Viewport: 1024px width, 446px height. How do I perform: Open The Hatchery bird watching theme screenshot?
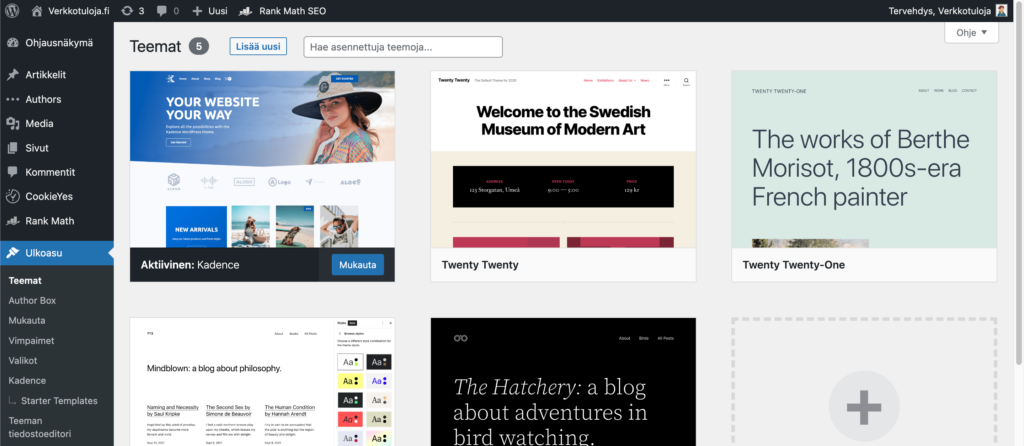click(563, 382)
